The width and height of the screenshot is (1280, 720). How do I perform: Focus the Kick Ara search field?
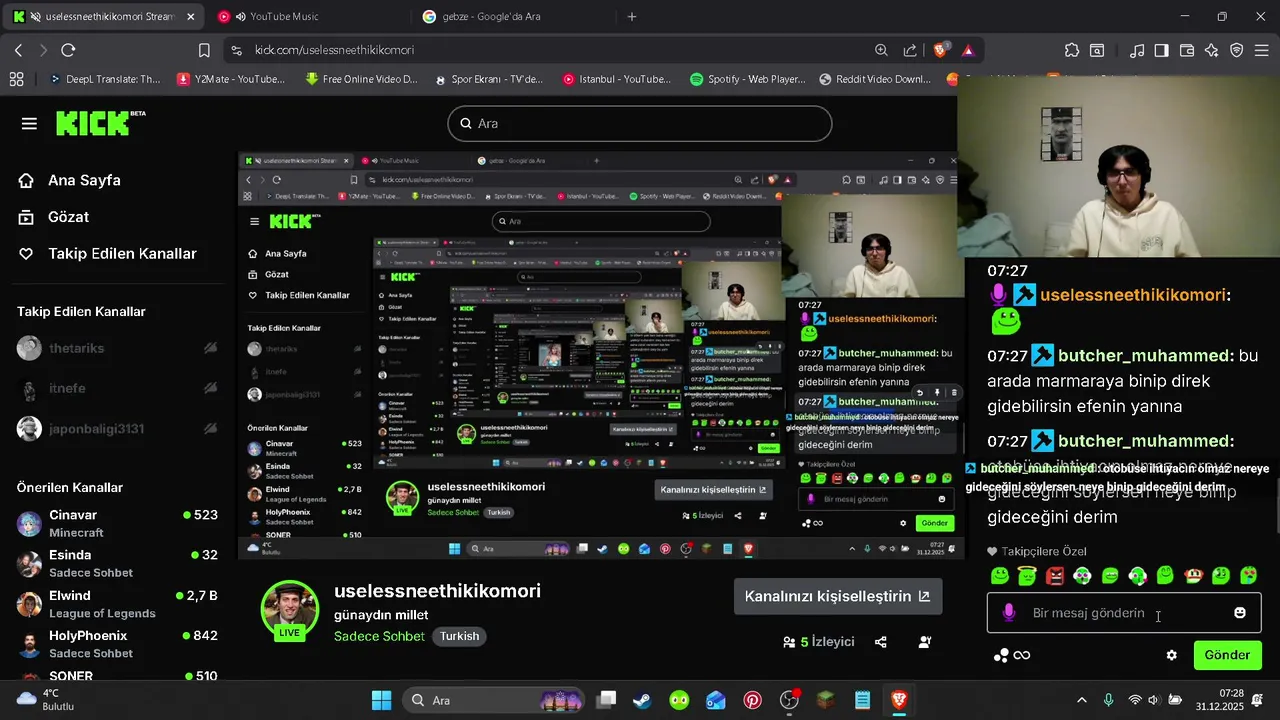coord(640,124)
